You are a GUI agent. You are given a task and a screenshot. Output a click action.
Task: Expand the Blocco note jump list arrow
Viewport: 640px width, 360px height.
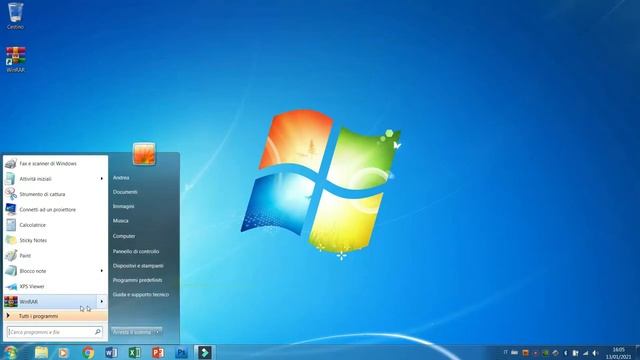pos(102,271)
